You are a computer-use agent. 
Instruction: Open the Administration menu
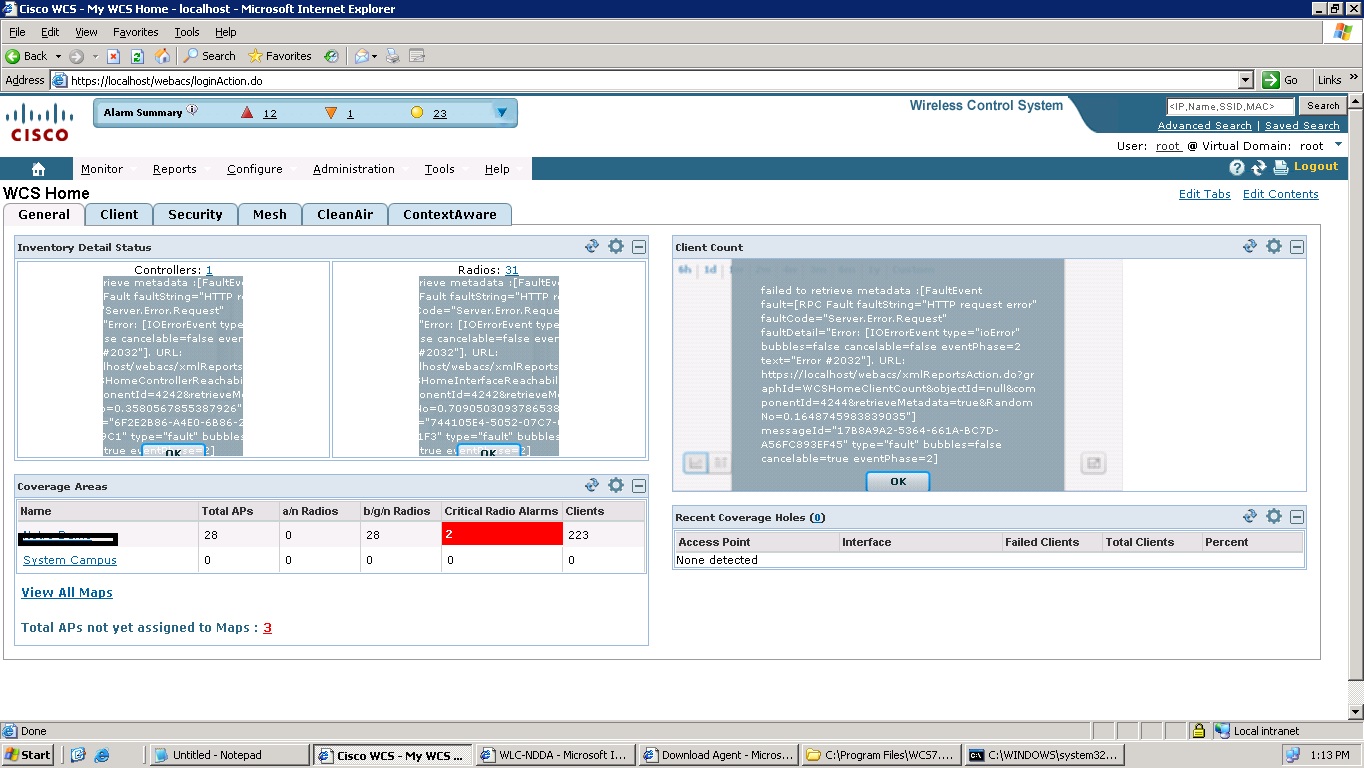[x=354, y=169]
